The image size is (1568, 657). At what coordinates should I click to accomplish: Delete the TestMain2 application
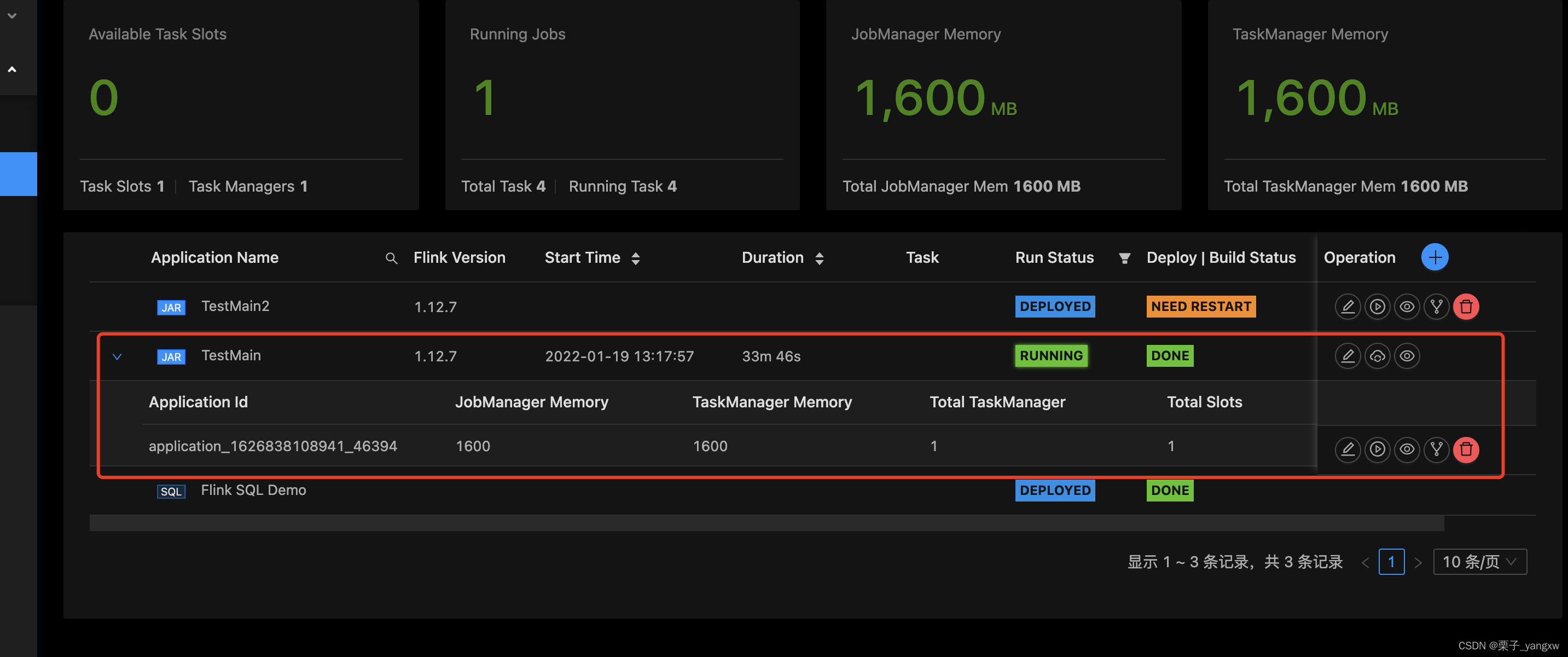(1466, 306)
